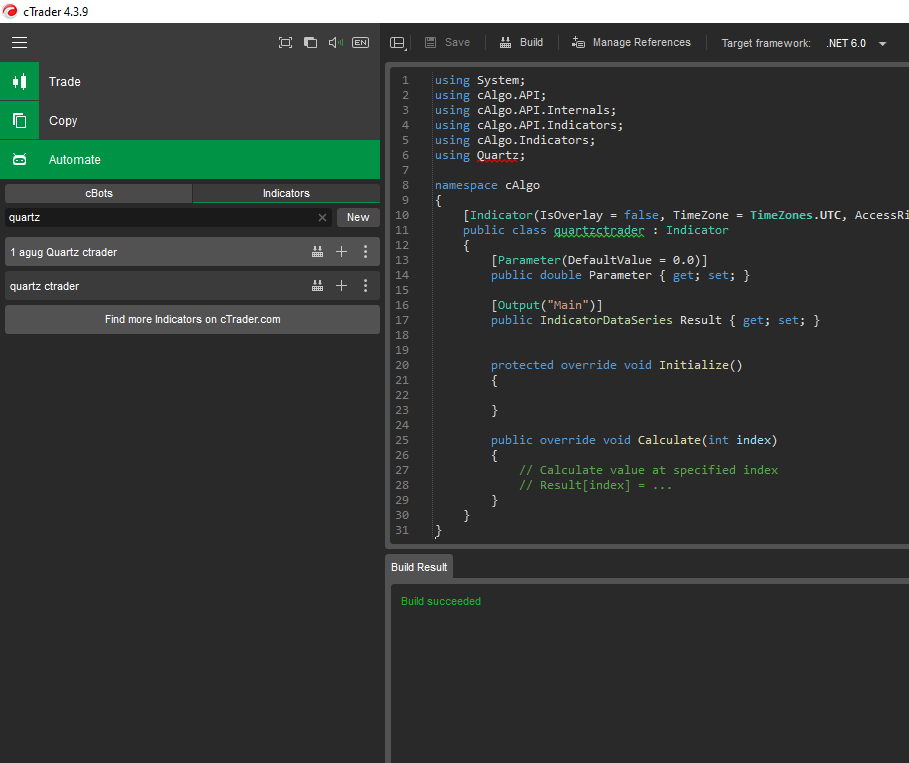Click the Copy pages icon
Viewport: 909px width, 763px height.
(x=19, y=121)
